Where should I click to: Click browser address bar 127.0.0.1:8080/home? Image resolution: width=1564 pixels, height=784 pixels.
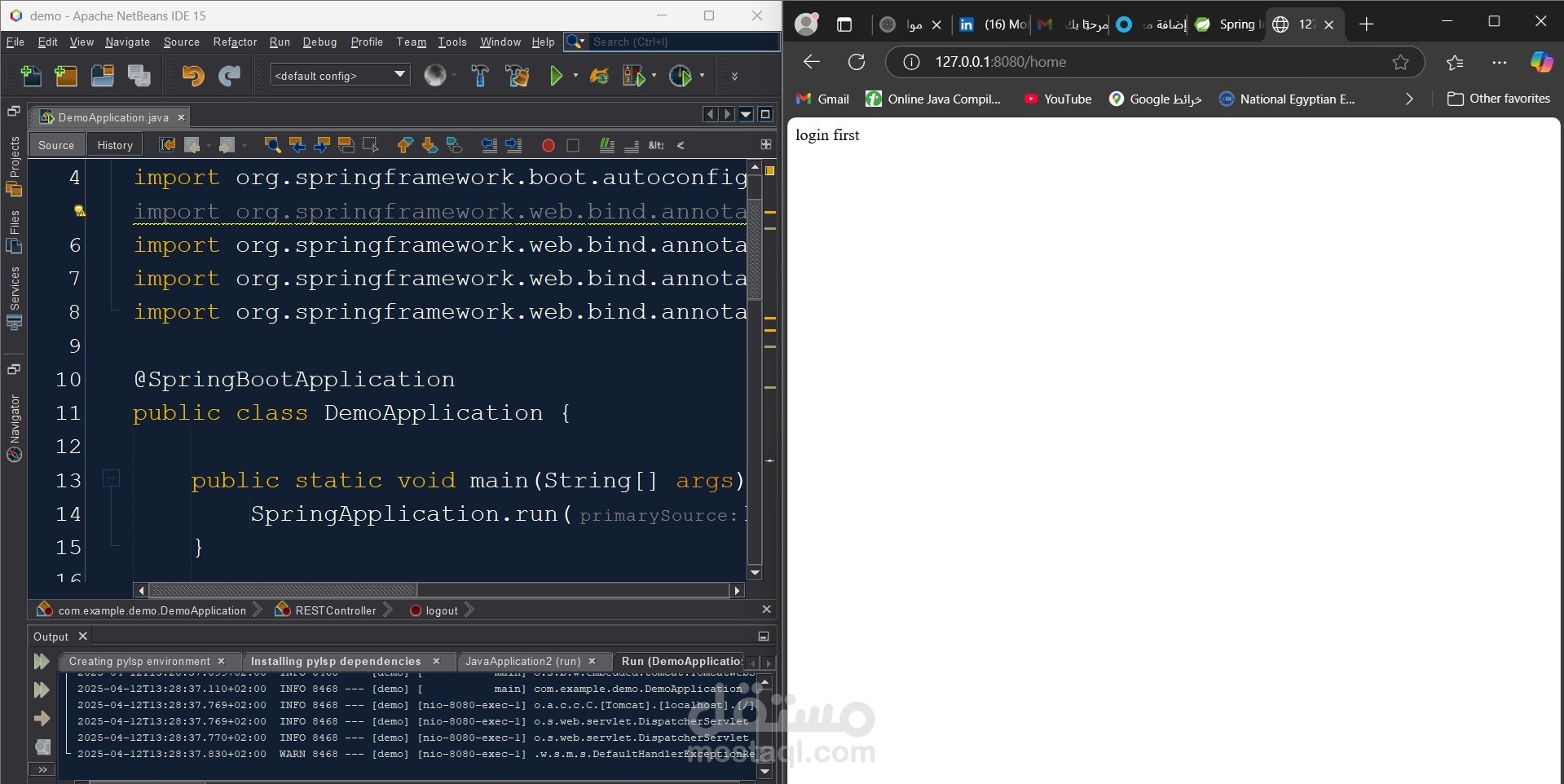(1155, 62)
